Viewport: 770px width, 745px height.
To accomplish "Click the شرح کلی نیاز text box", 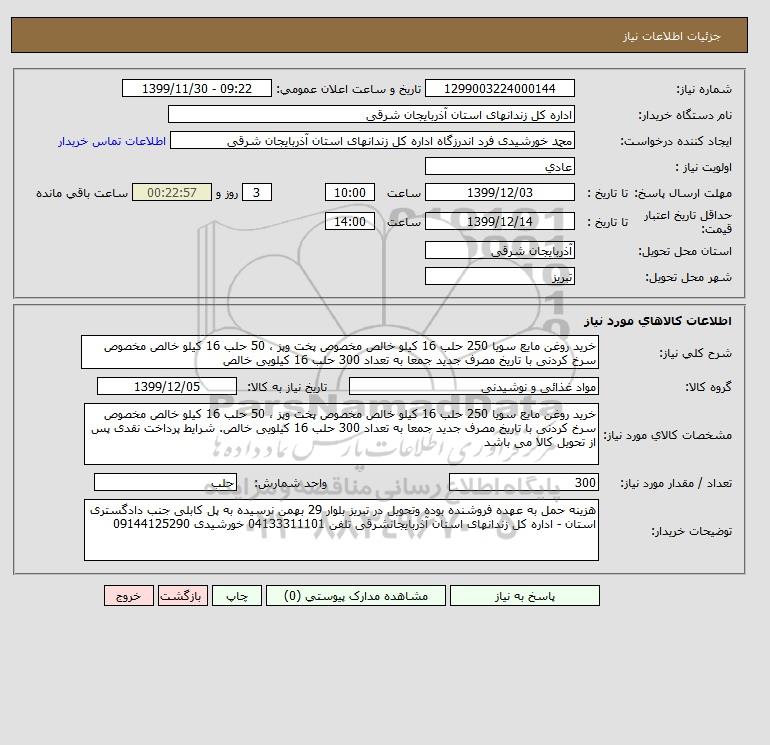I will click(x=340, y=353).
